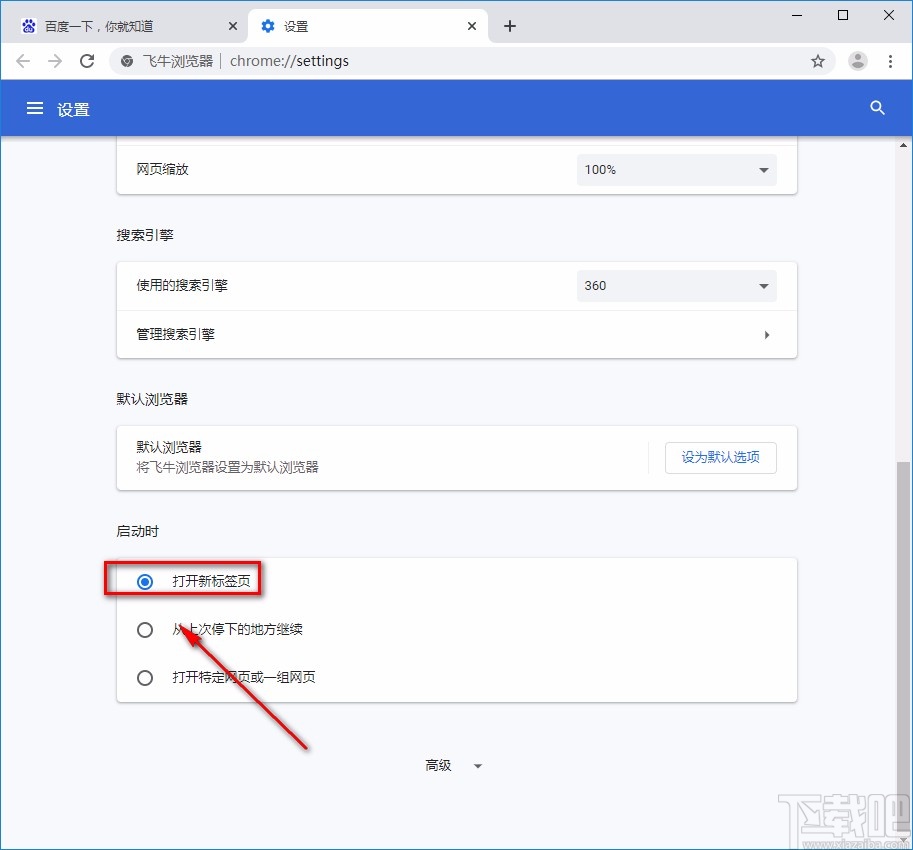The image size is (913, 850).
Task: Click the search icon in the settings header
Action: coord(877,108)
